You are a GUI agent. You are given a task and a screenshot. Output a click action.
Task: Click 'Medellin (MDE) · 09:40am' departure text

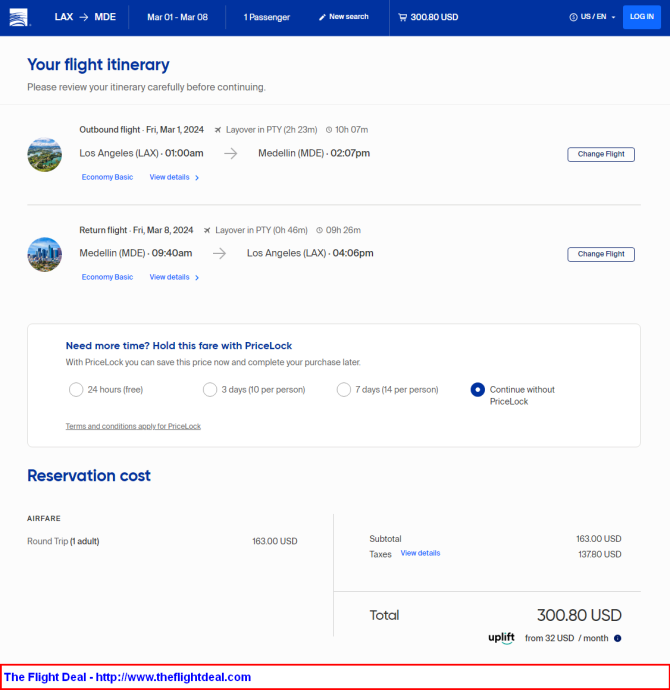coord(135,253)
